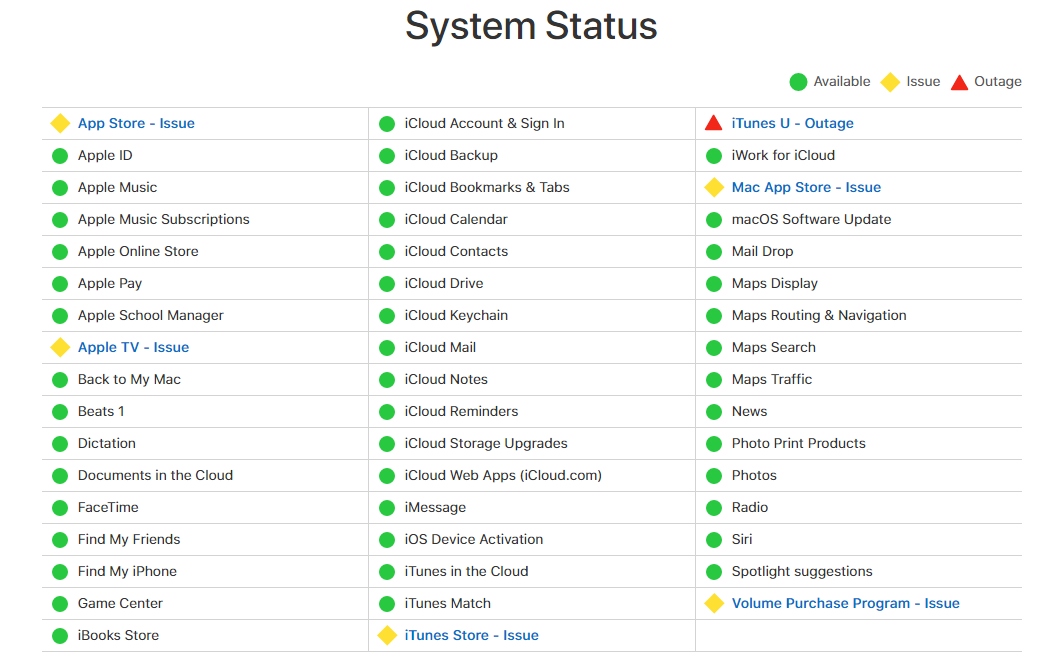Click the green dot beside iWork for iCloud

coord(714,156)
